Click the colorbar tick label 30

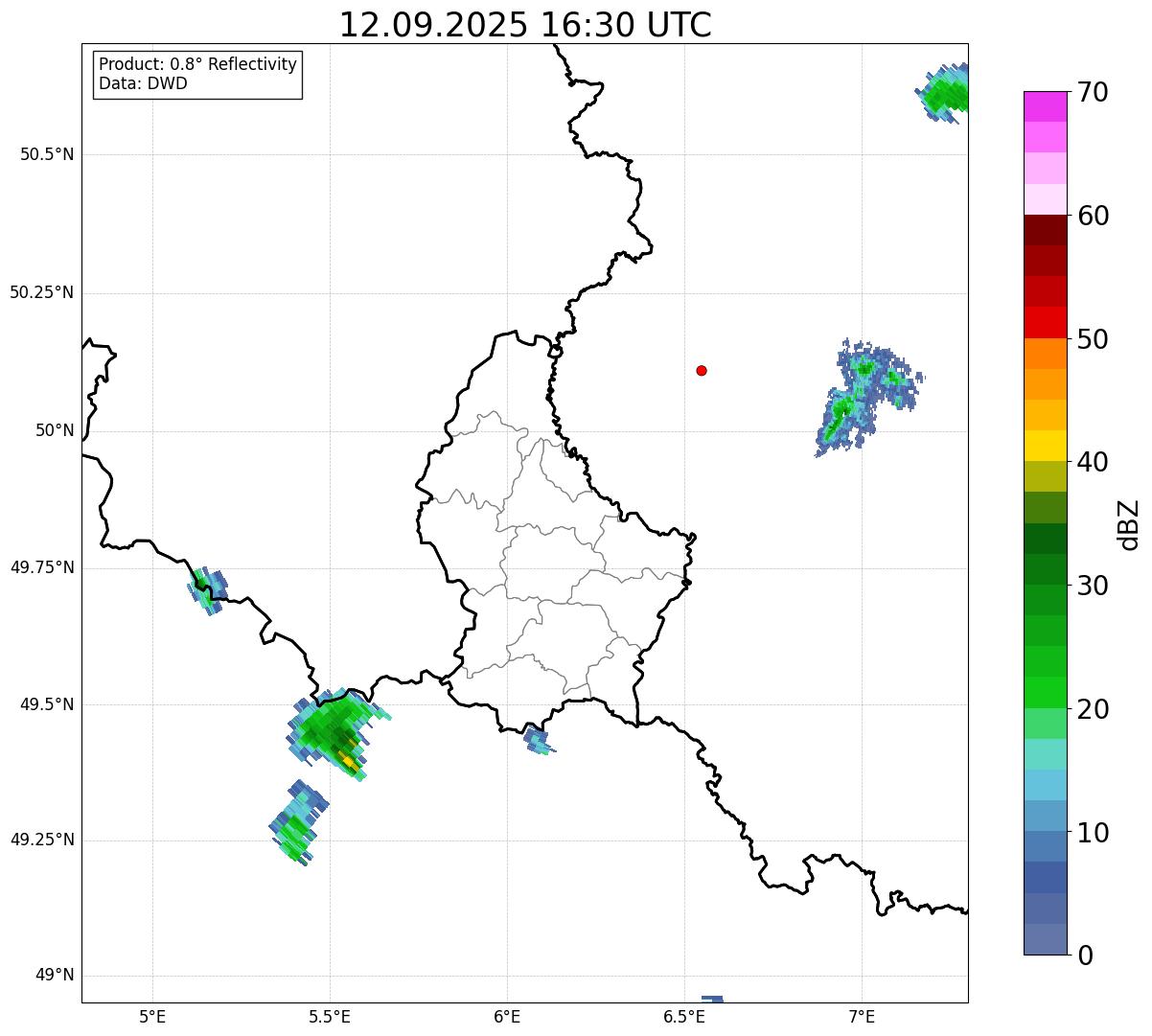1093,586
